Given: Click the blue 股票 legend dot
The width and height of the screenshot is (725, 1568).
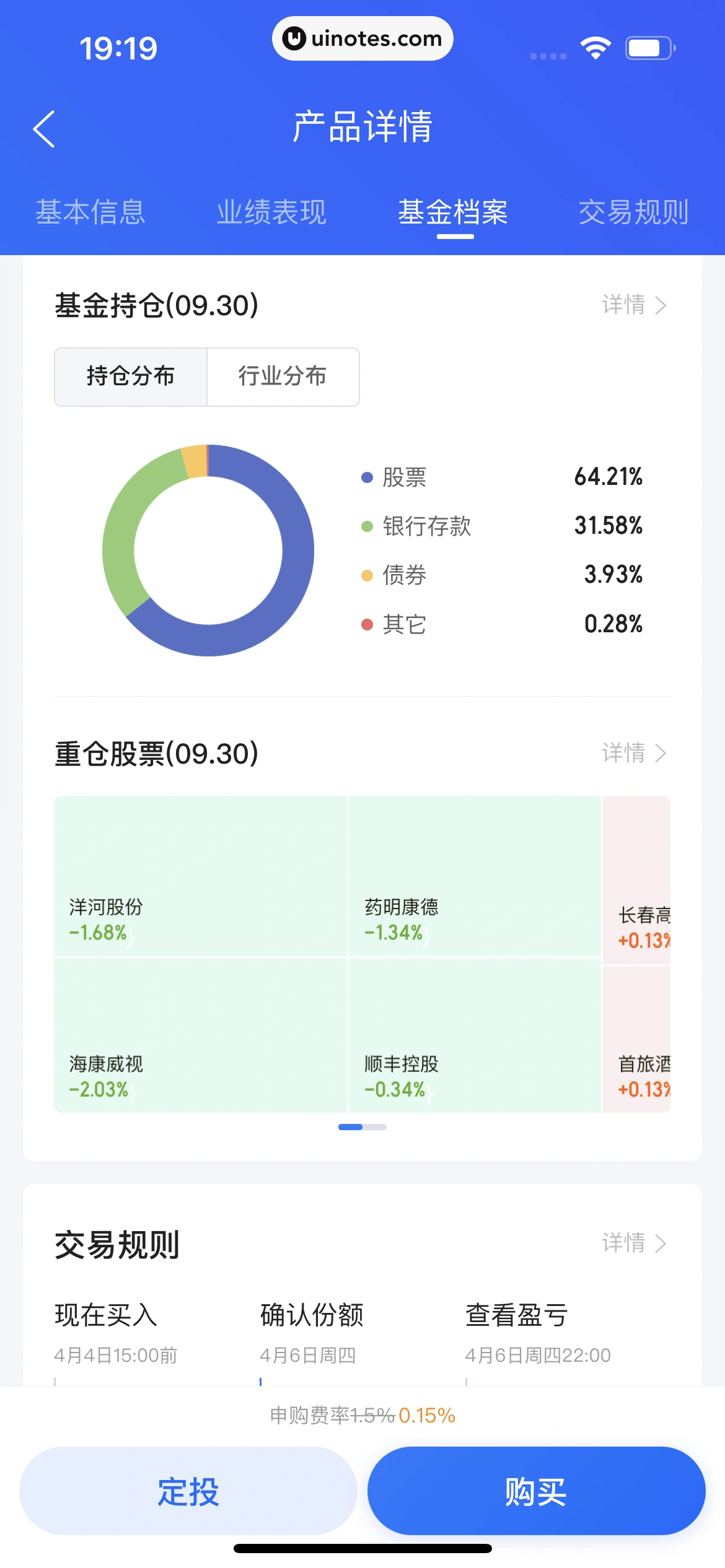Looking at the screenshot, I should 367,477.
